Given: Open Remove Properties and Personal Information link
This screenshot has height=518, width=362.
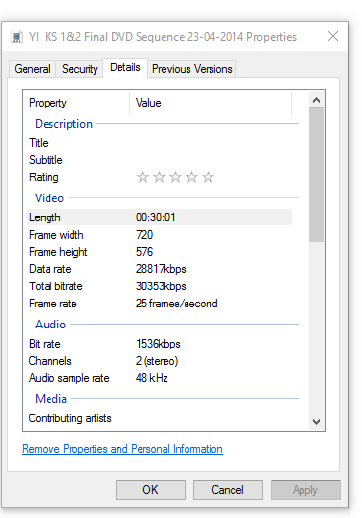Looking at the screenshot, I should point(122,449).
